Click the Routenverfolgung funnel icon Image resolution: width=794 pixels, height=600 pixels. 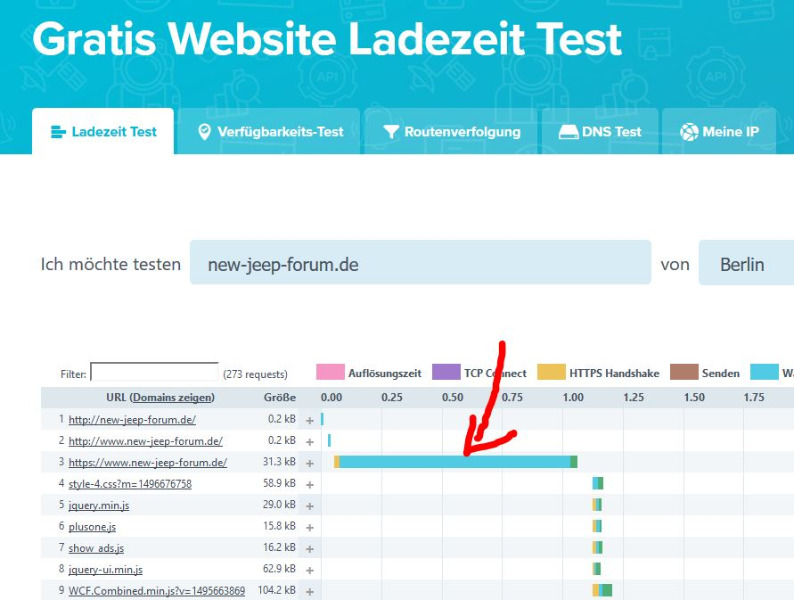pyautogui.click(x=391, y=132)
